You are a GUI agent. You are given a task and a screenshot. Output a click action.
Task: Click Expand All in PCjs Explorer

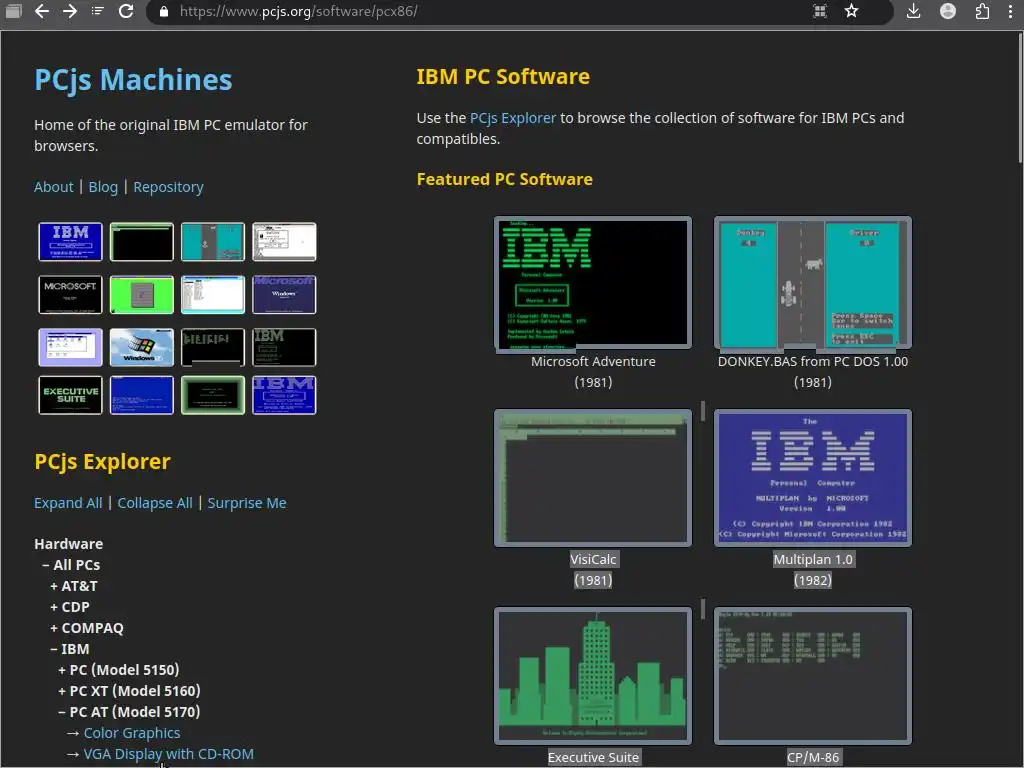tap(68, 503)
